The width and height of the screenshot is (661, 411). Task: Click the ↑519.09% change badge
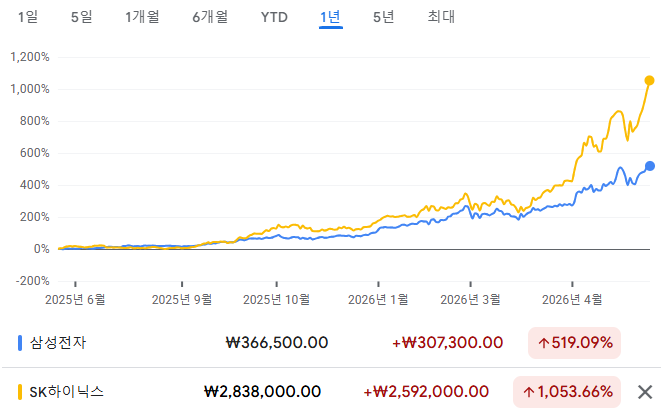[575, 343]
